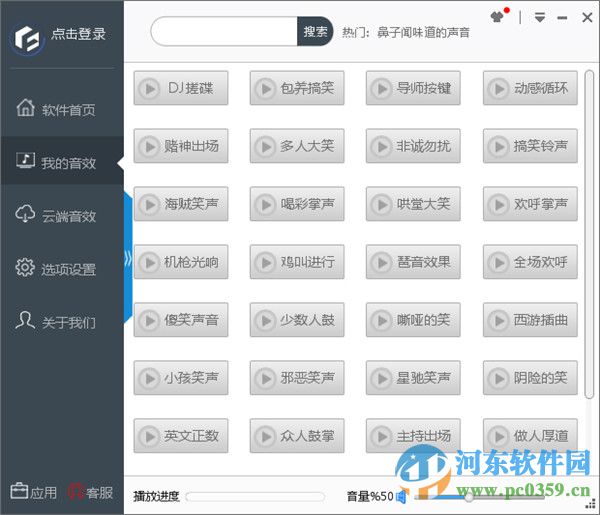
Task: Play the 哄堂大笑 sound effect
Action: tap(413, 204)
